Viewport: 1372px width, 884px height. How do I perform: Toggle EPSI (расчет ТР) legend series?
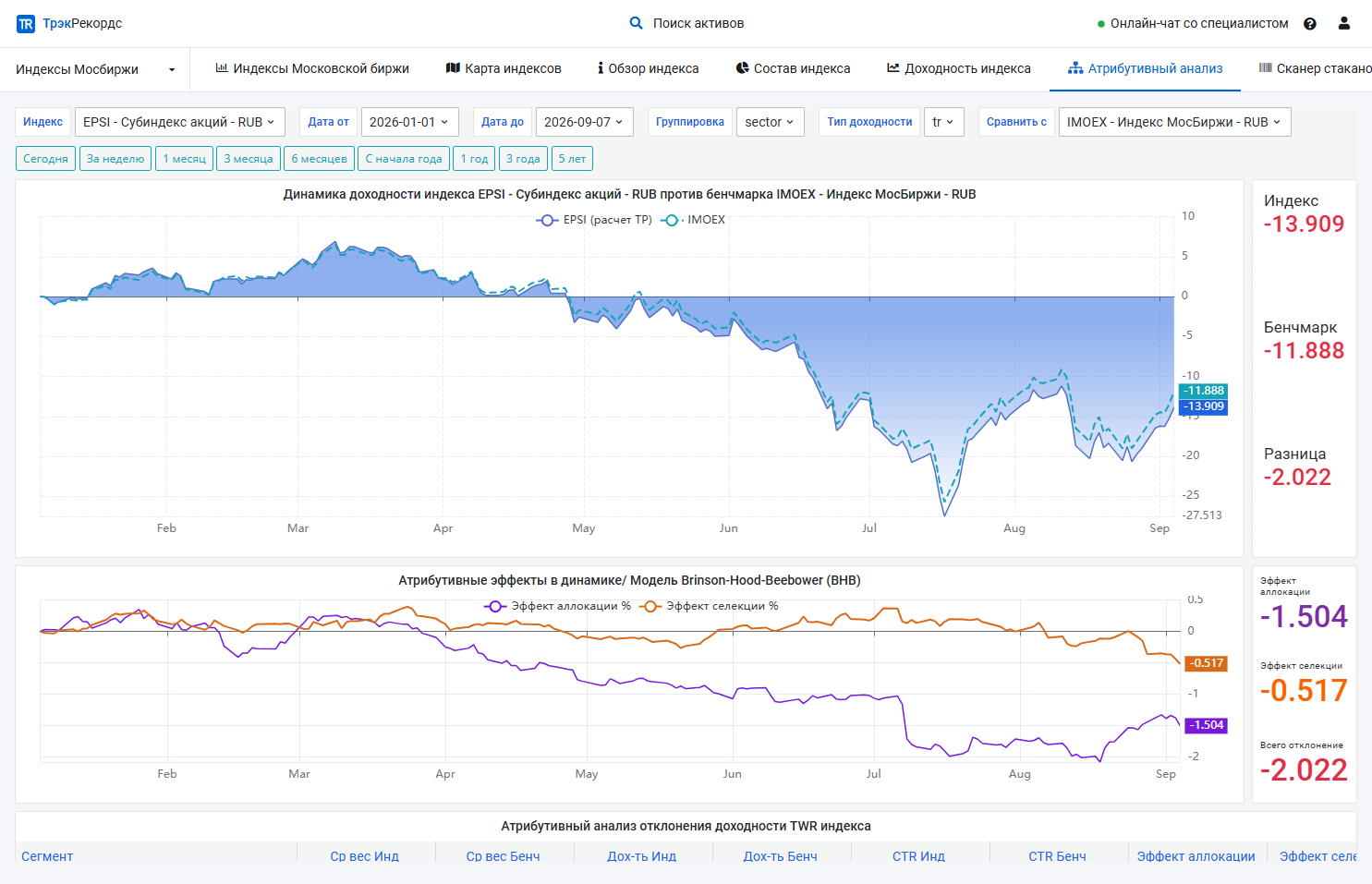(x=594, y=220)
